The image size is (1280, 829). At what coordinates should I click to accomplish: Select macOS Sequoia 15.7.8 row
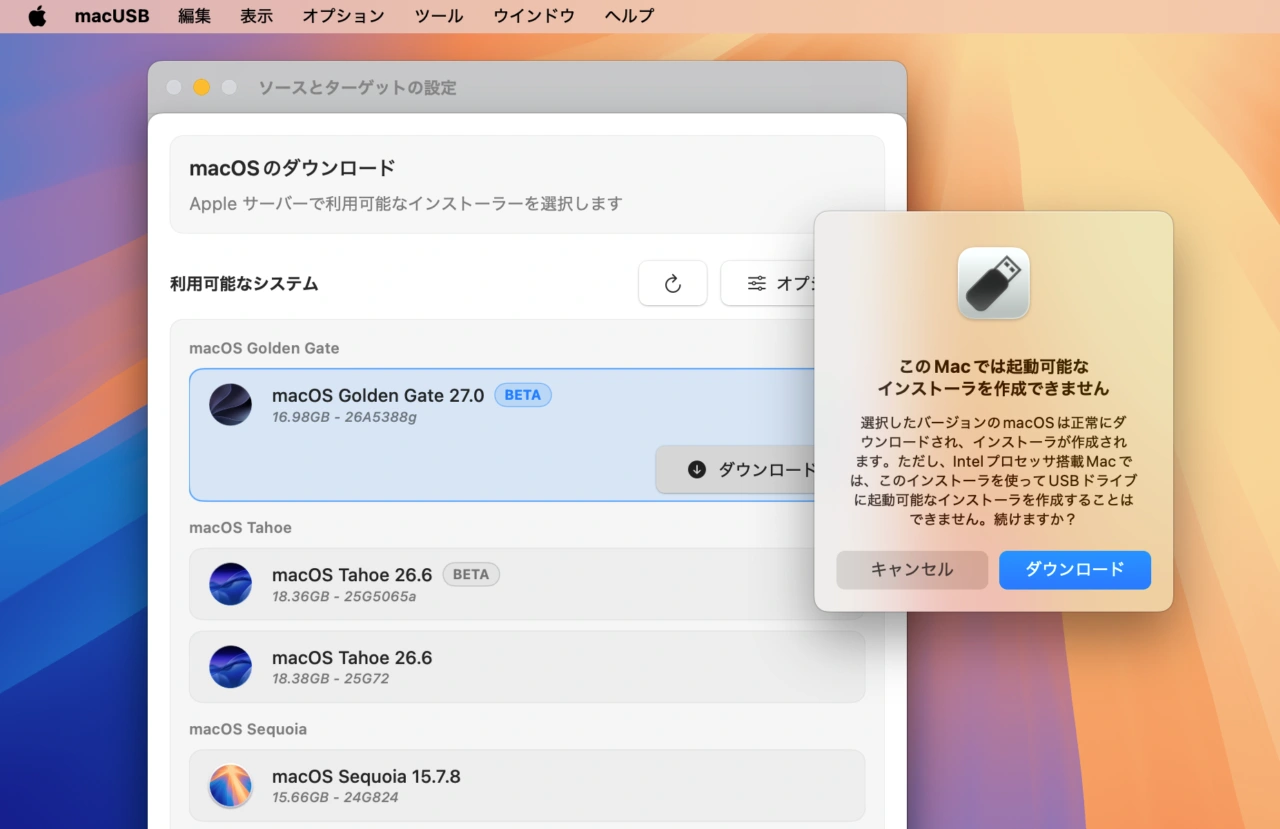(x=527, y=786)
